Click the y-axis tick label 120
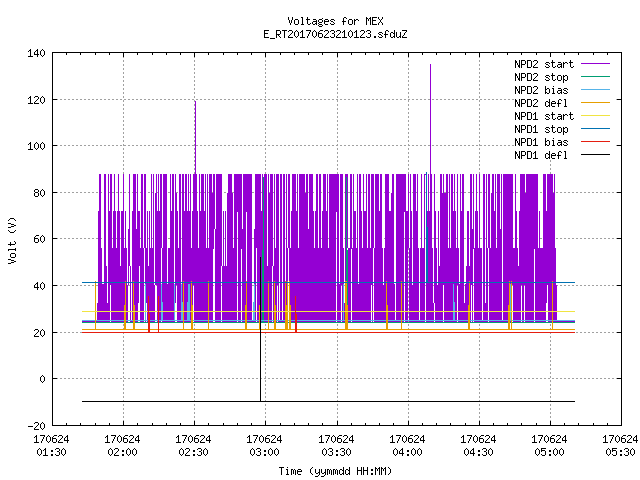 click(36, 100)
